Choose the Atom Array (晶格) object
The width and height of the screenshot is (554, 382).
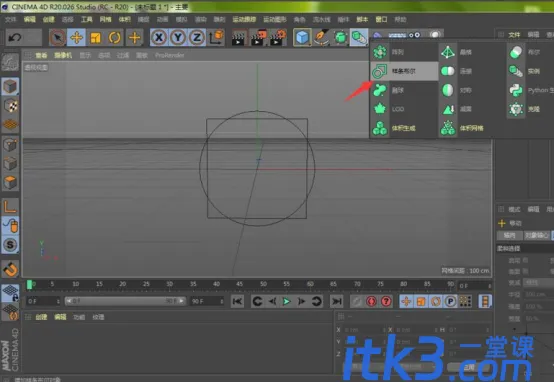click(x=472, y=52)
